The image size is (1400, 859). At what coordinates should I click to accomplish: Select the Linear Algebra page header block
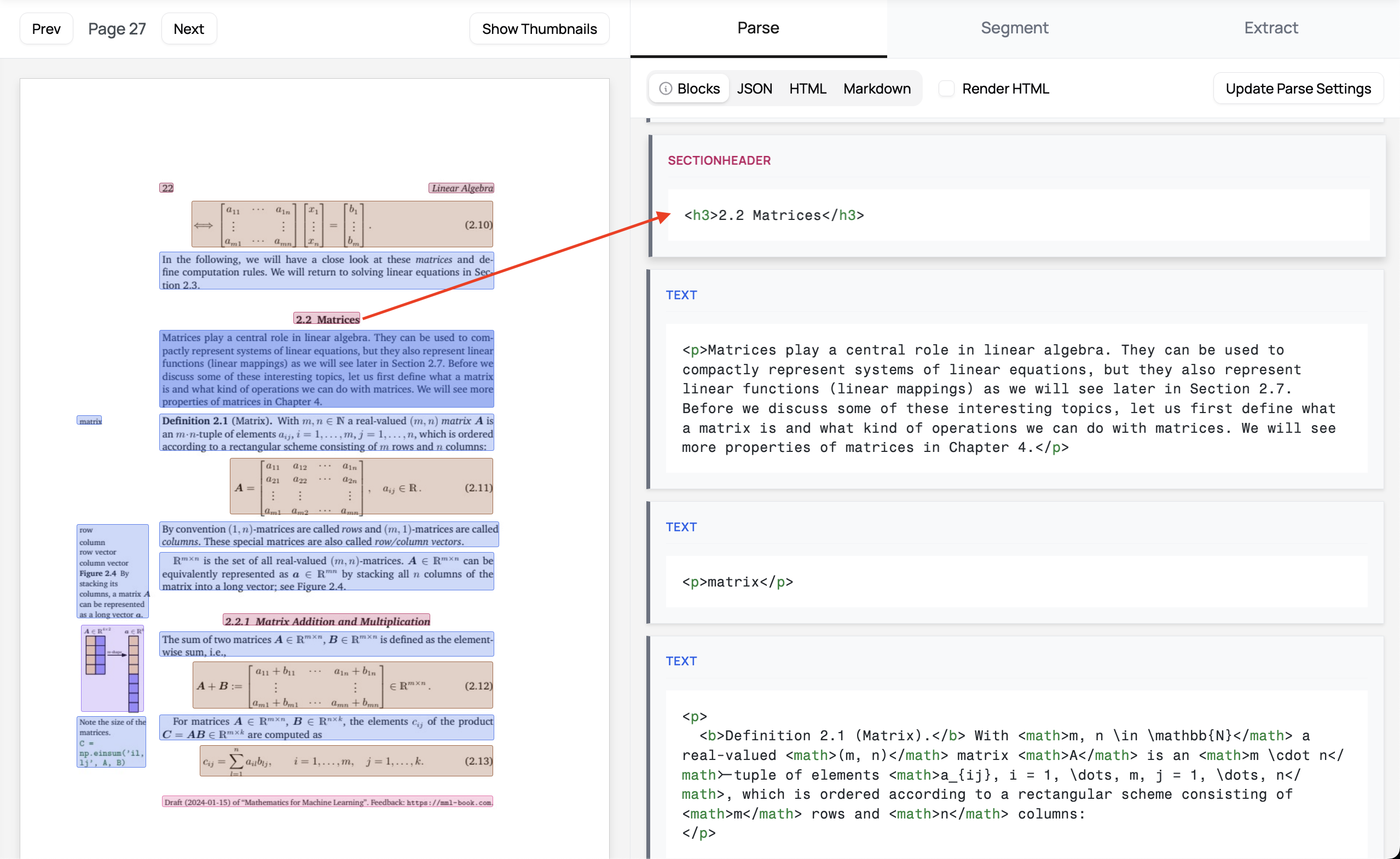pos(461,188)
